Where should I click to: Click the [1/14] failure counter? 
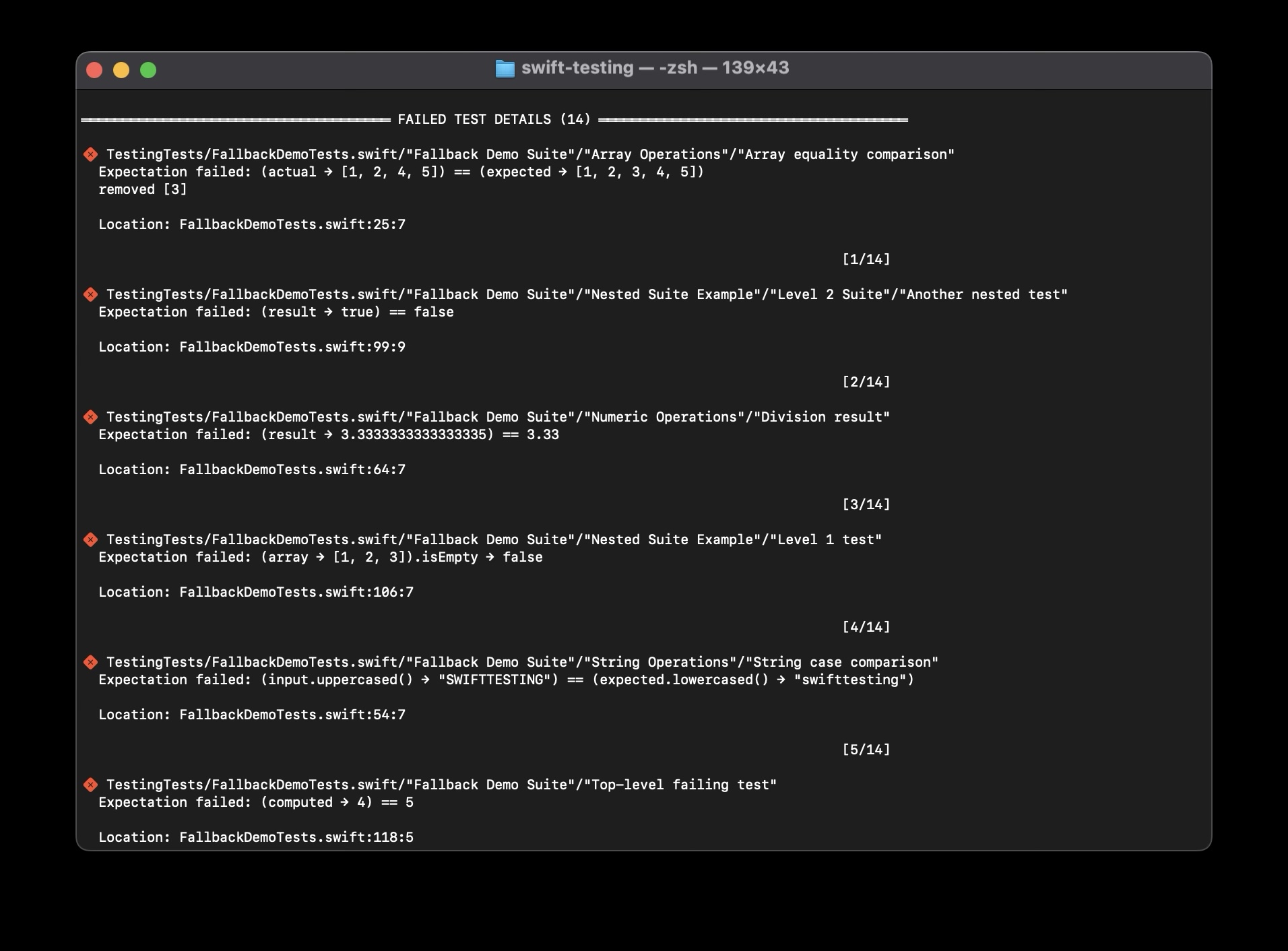[866, 260]
